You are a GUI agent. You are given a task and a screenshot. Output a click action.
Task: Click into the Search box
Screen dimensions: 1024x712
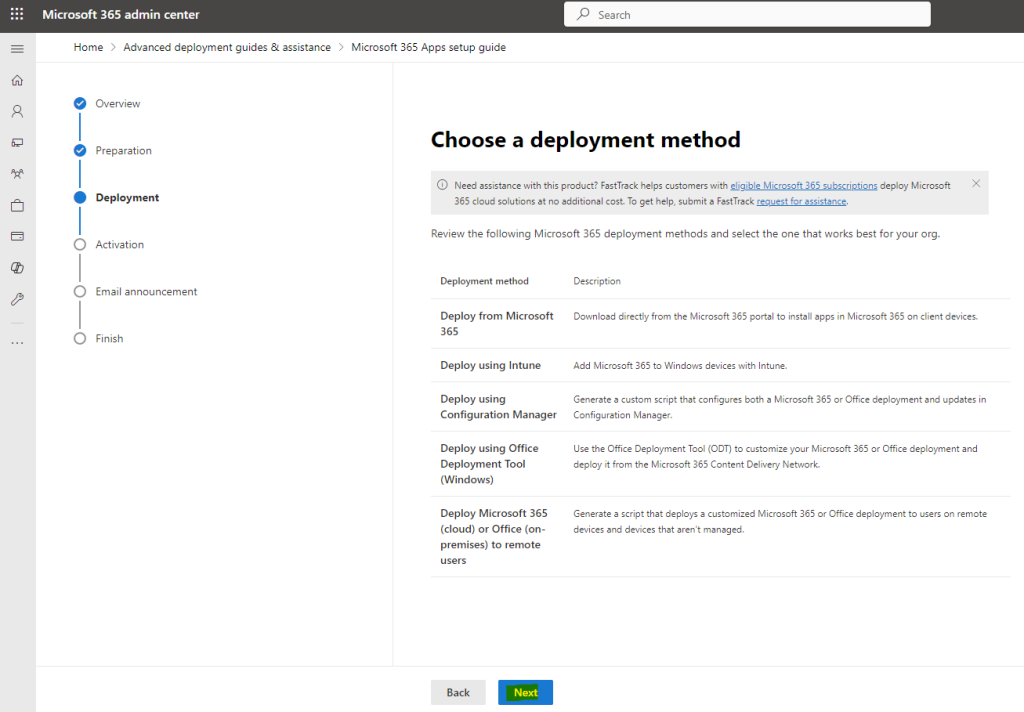coord(747,14)
